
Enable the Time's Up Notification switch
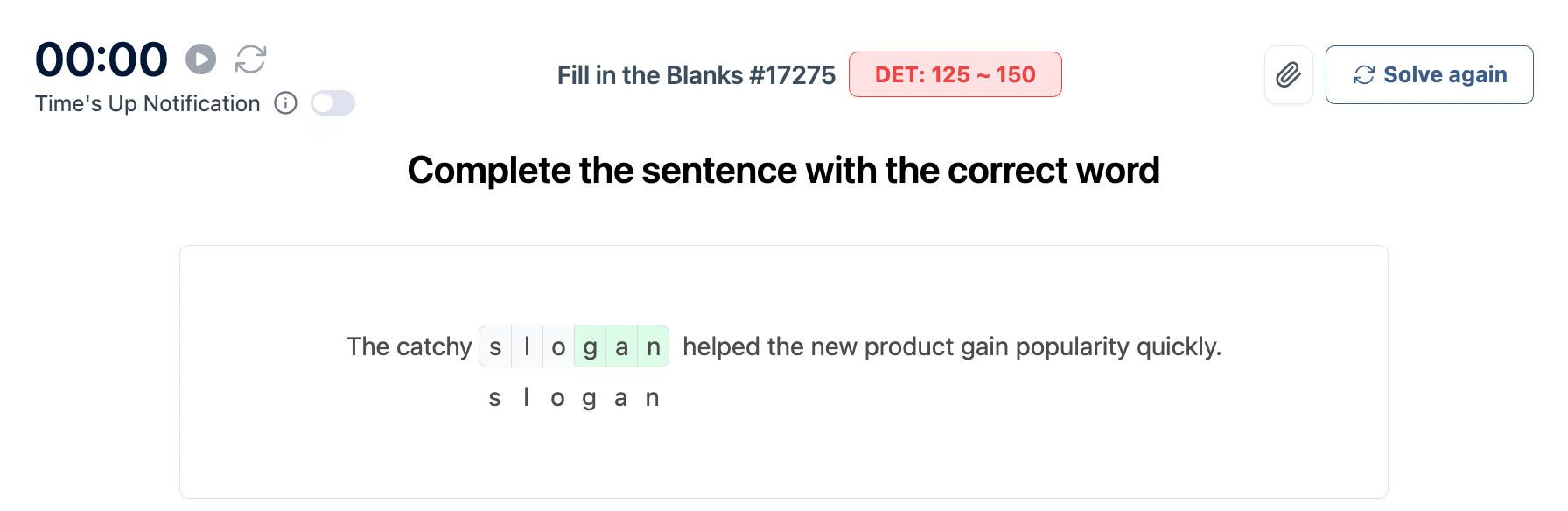click(332, 103)
